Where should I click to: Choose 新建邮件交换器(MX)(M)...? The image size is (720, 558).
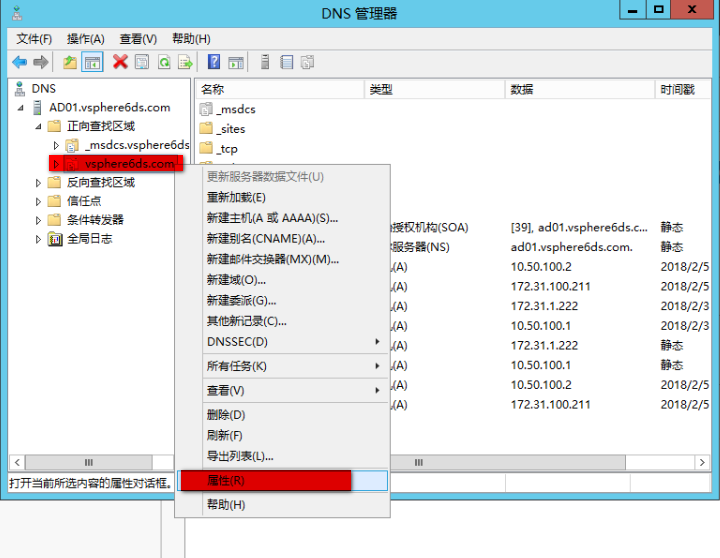tap(282, 259)
